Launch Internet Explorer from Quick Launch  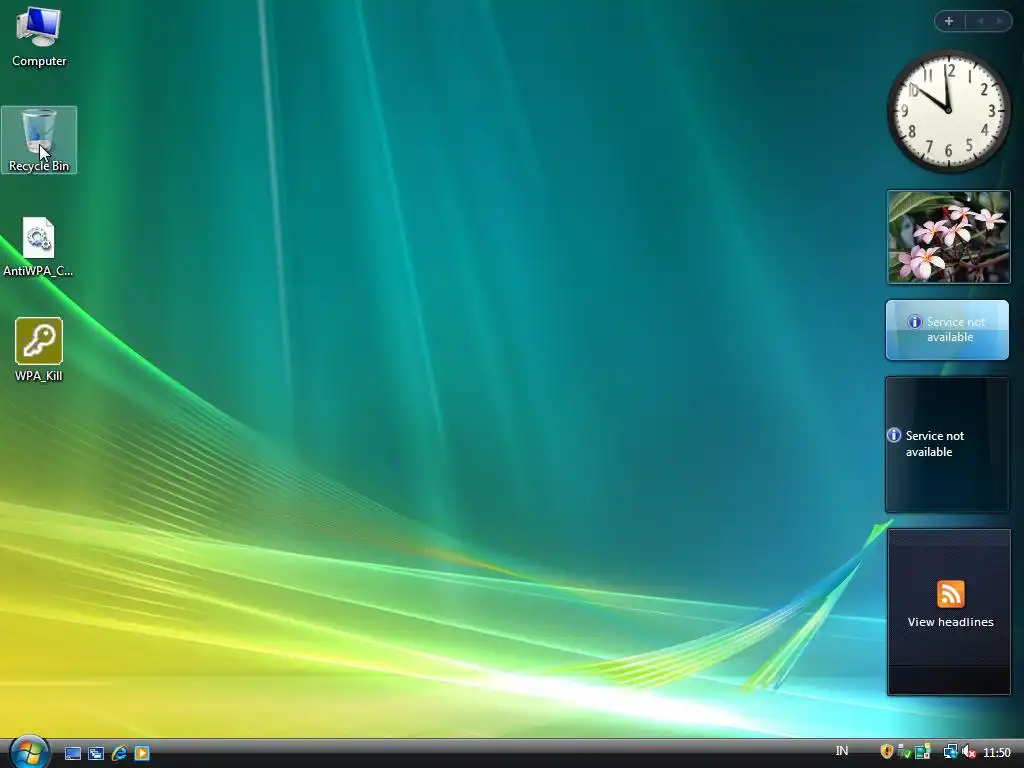coord(119,753)
